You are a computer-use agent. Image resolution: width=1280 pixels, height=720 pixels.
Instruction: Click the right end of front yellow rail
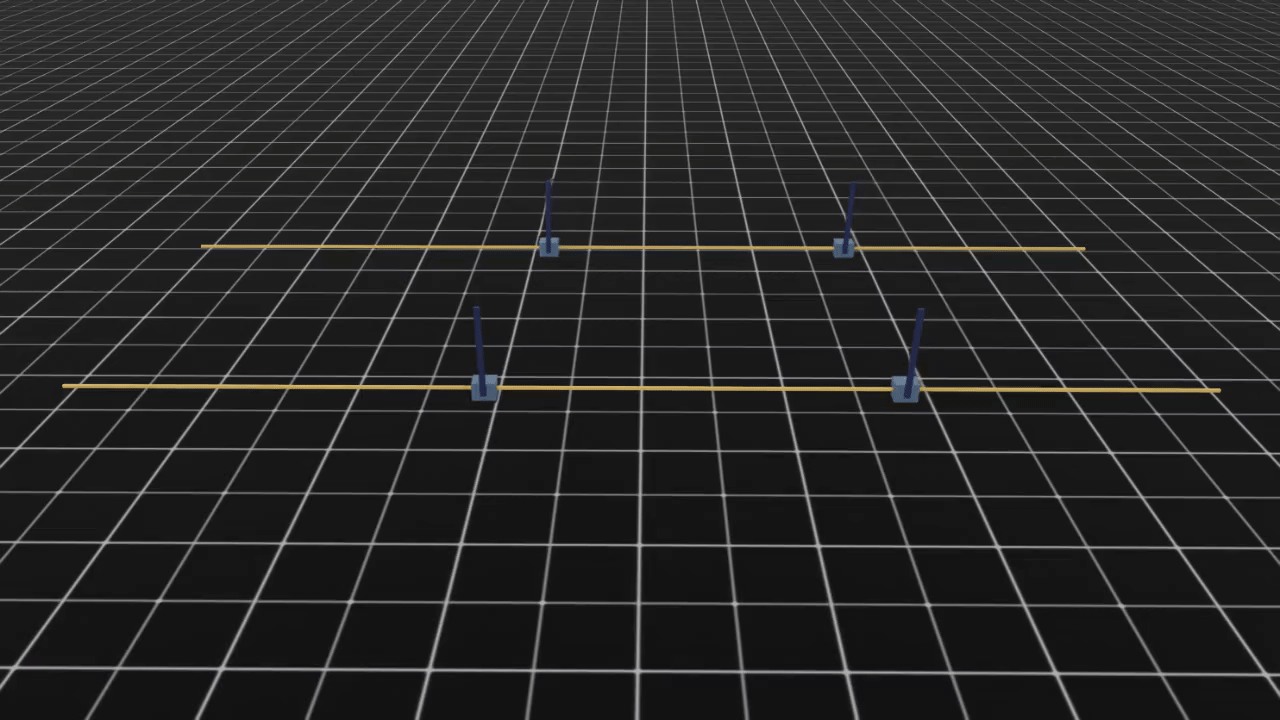click(x=1217, y=390)
